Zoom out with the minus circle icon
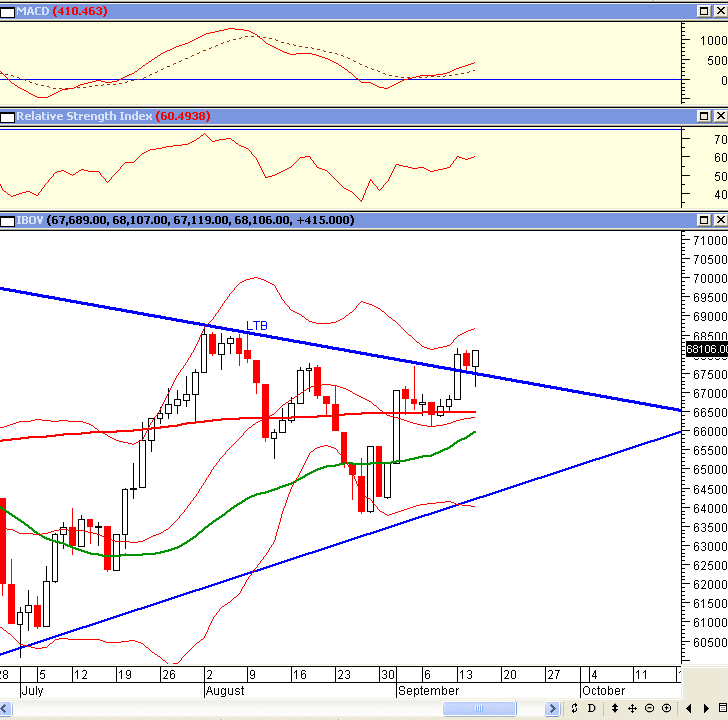728x720 pixels. click(650, 708)
